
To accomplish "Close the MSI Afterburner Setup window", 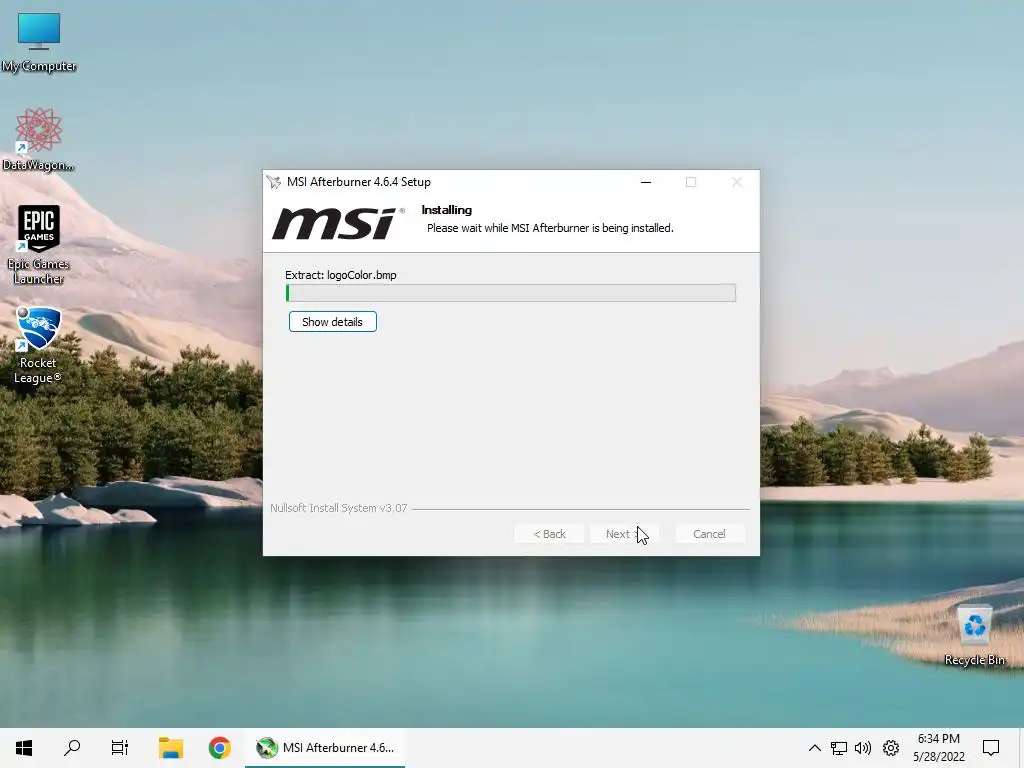I will pos(737,182).
